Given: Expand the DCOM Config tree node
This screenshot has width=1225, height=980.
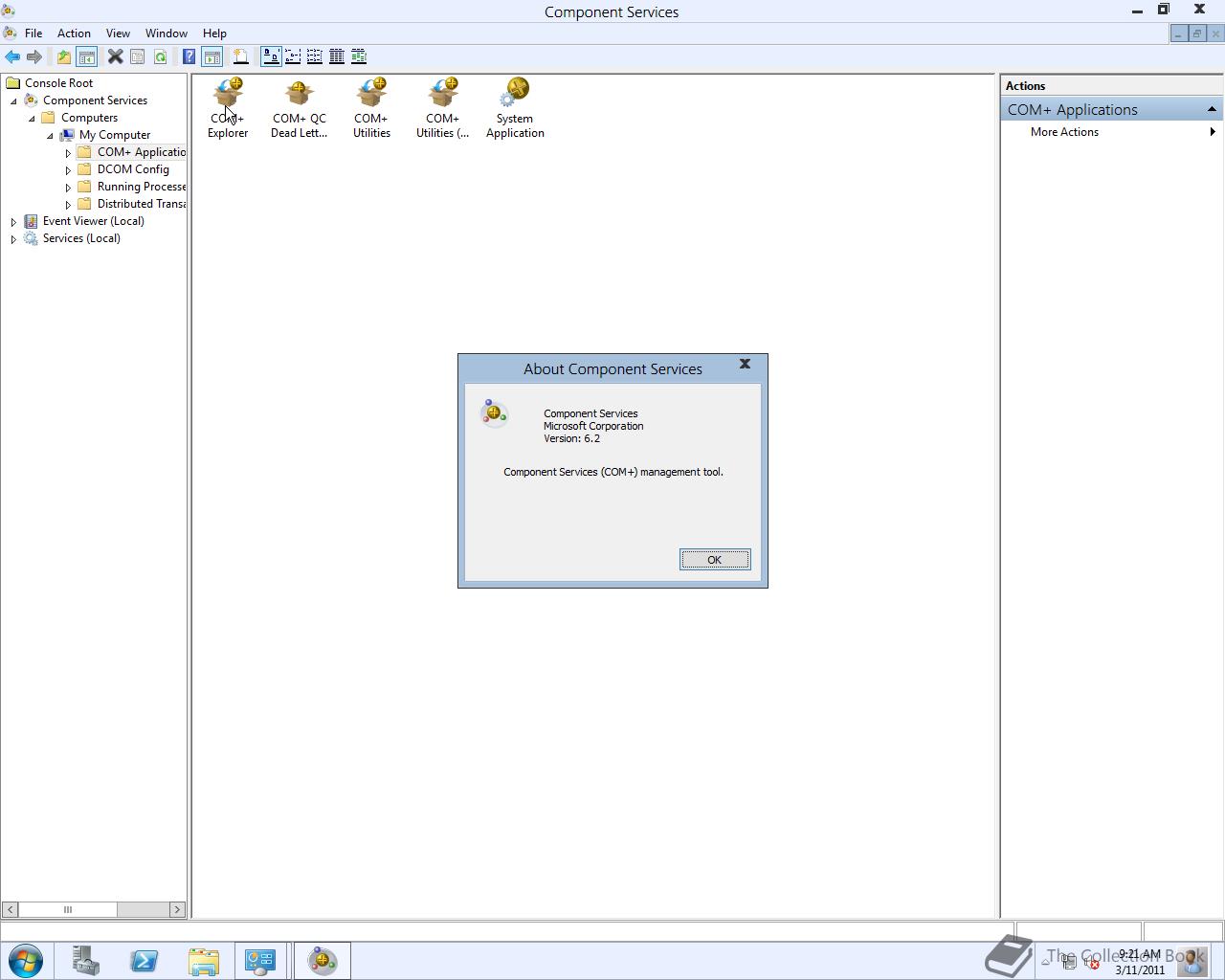Looking at the screenshot, I should click(68, 170).
